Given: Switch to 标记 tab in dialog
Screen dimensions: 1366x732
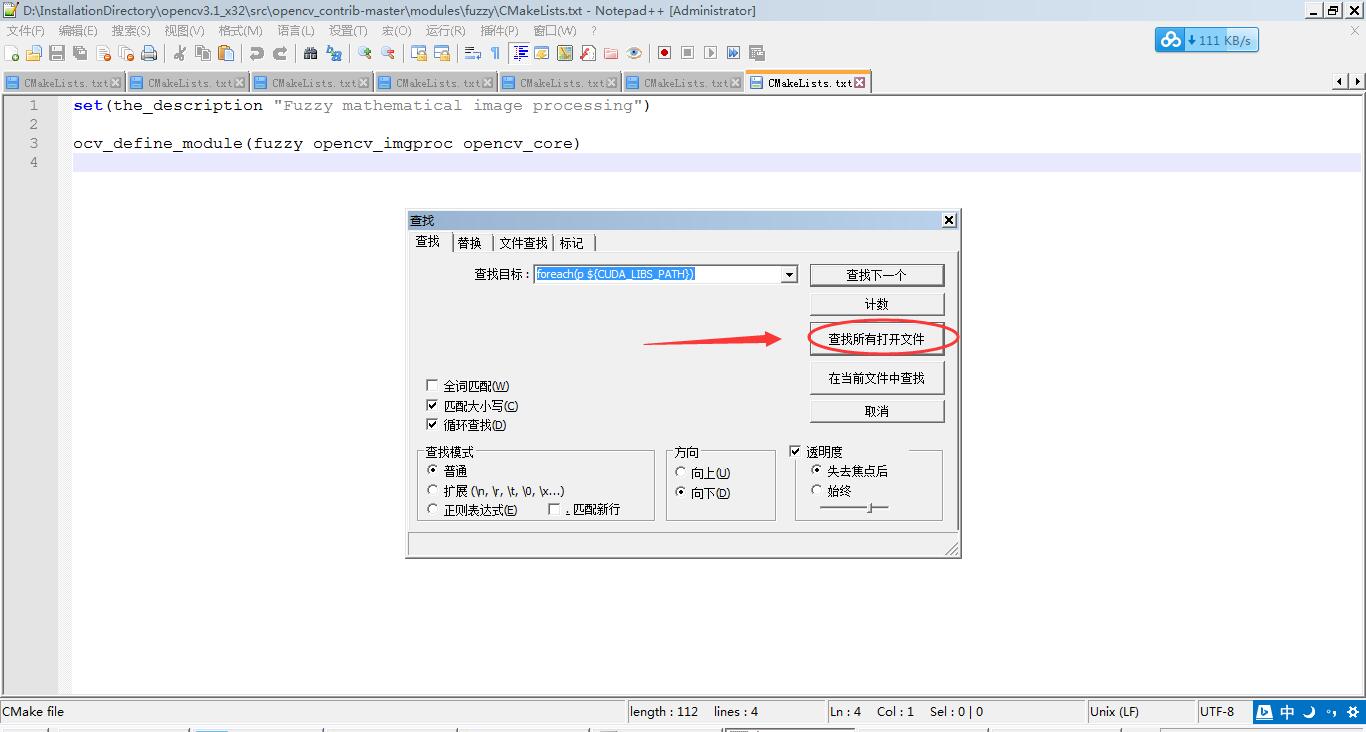Looking at the screenshot, I should coord(572,243).
